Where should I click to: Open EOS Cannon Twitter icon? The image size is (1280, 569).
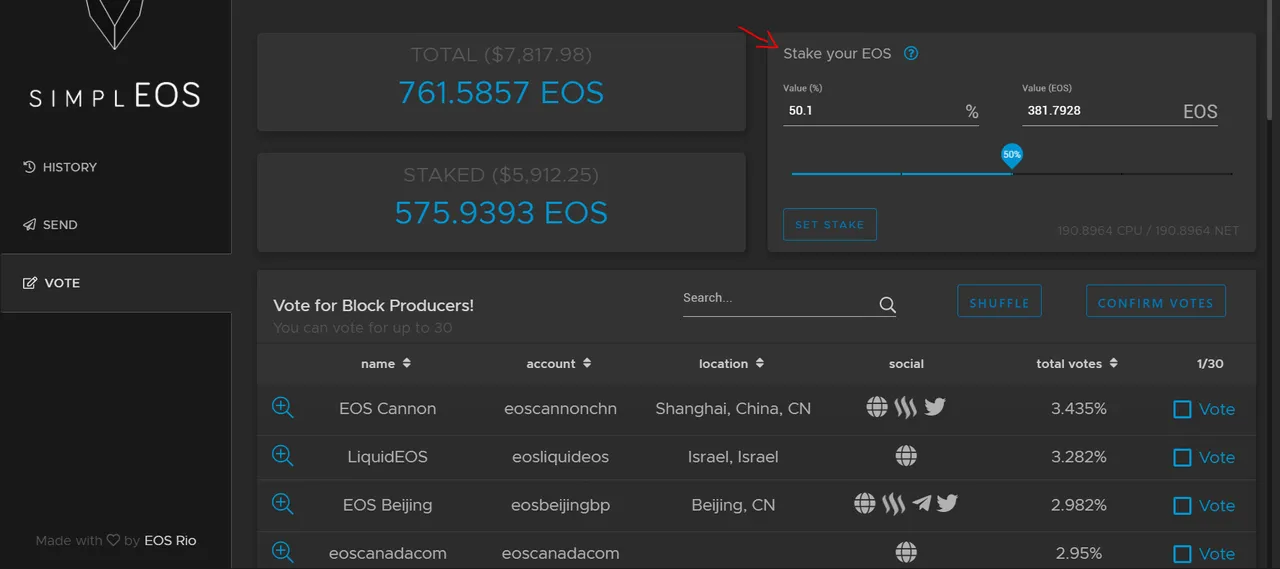[935, 407]
